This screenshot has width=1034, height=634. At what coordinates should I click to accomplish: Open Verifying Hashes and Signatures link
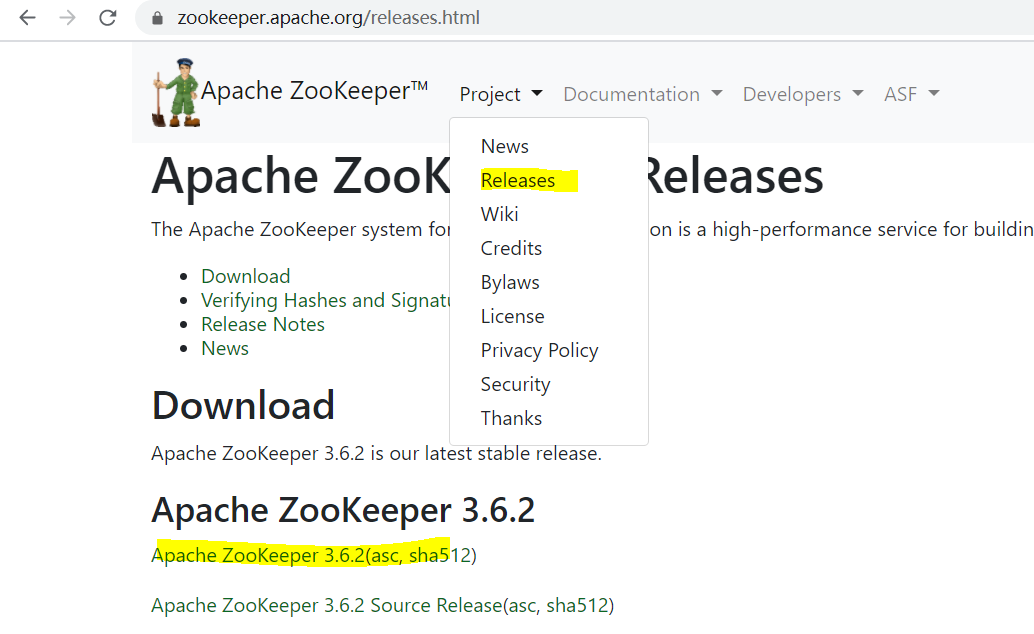[x=326, y=300]
